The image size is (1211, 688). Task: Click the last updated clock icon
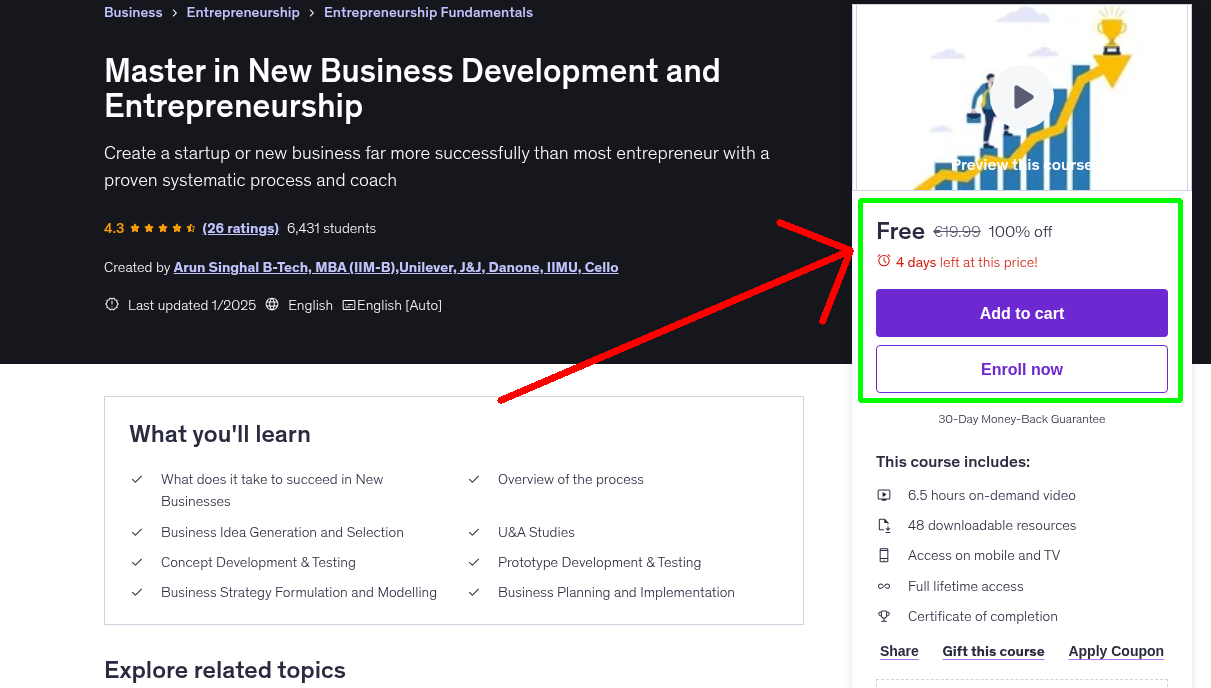[x=111, y=304]
